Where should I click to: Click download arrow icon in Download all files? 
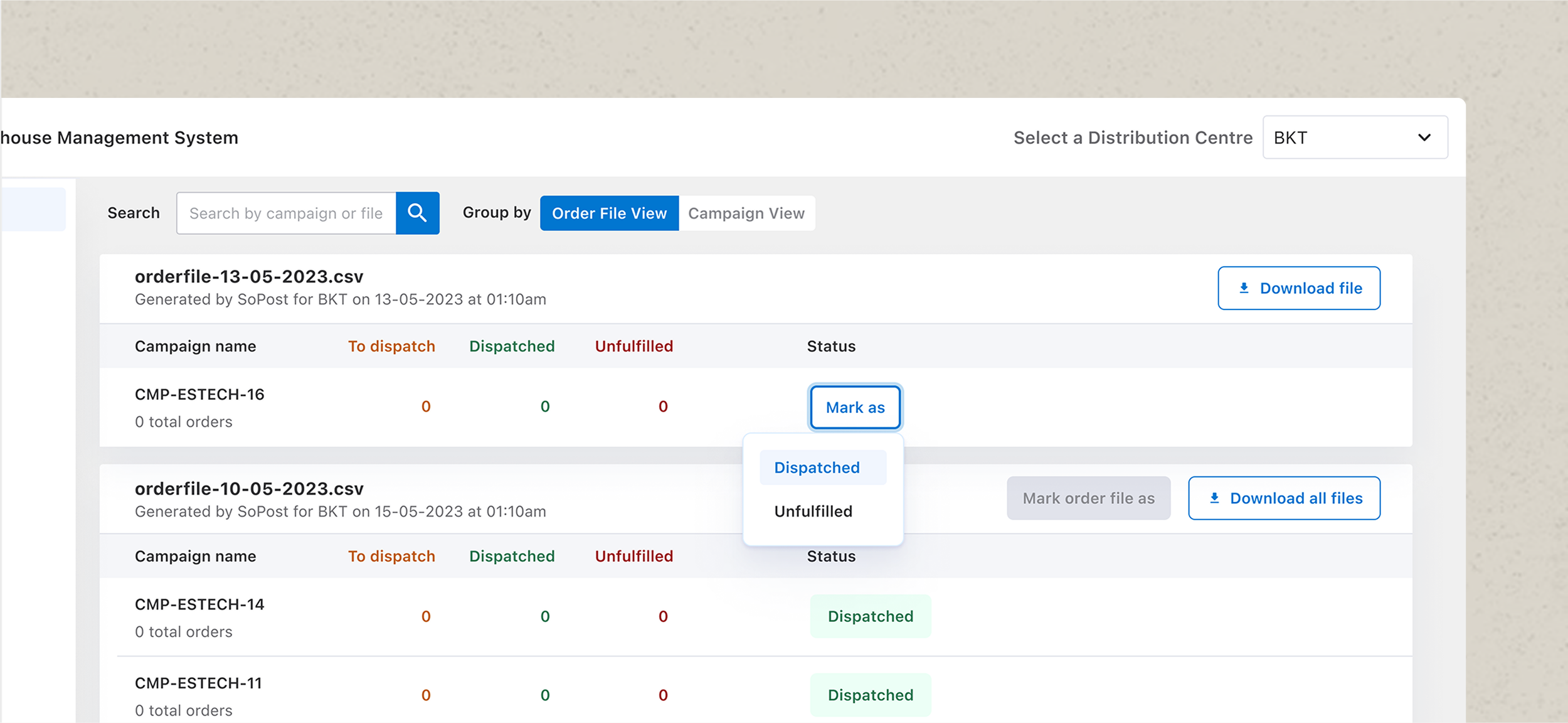pos(1214,498)
